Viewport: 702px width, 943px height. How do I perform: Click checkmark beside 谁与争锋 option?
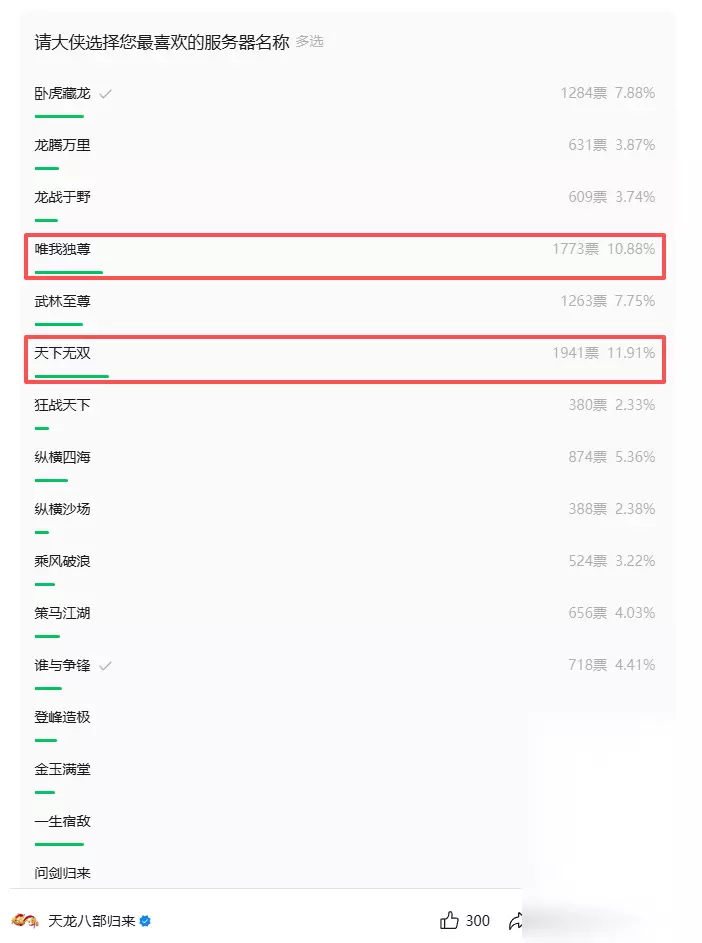[x=105, y=666]
